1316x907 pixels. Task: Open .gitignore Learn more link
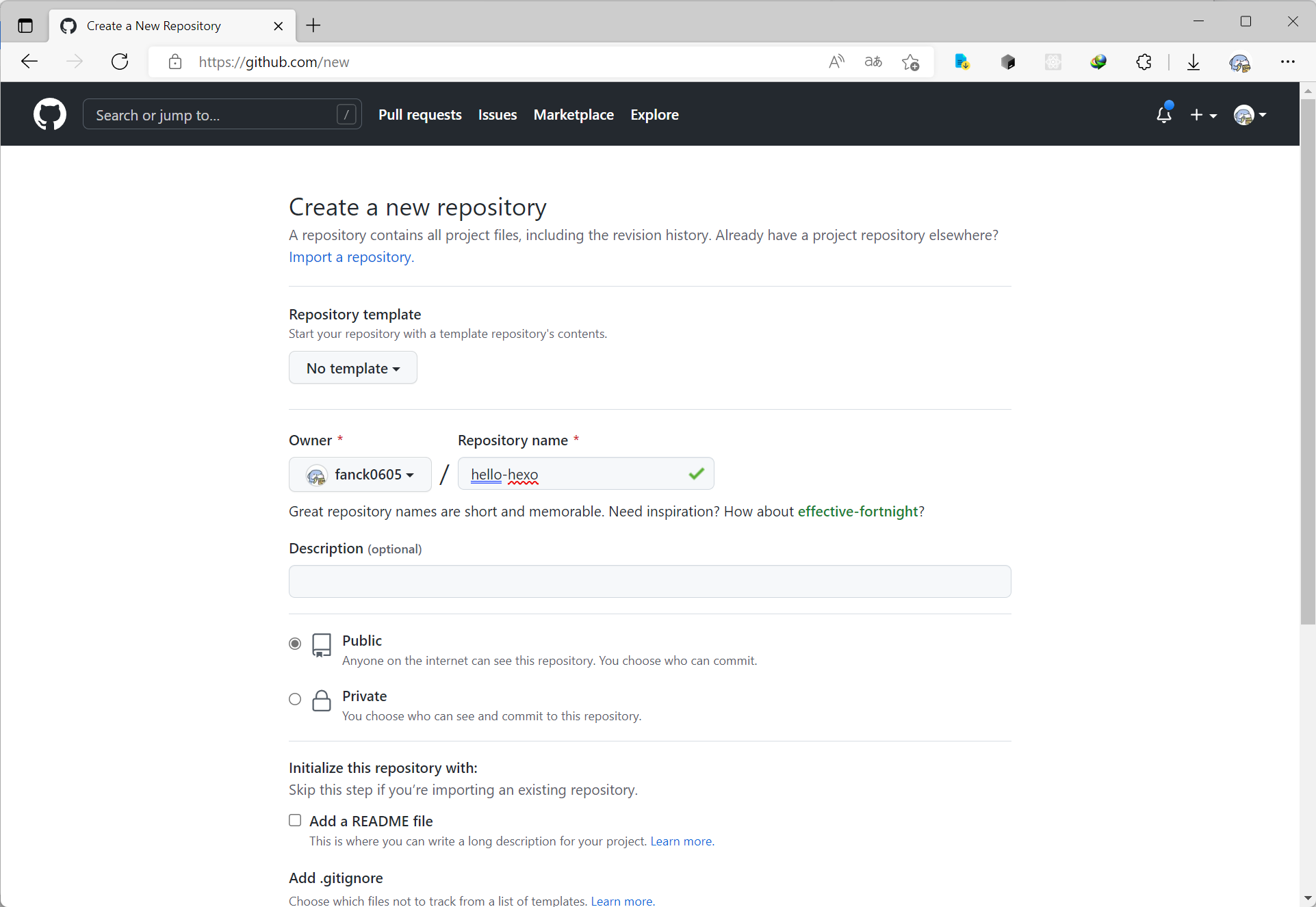(621, 901)
